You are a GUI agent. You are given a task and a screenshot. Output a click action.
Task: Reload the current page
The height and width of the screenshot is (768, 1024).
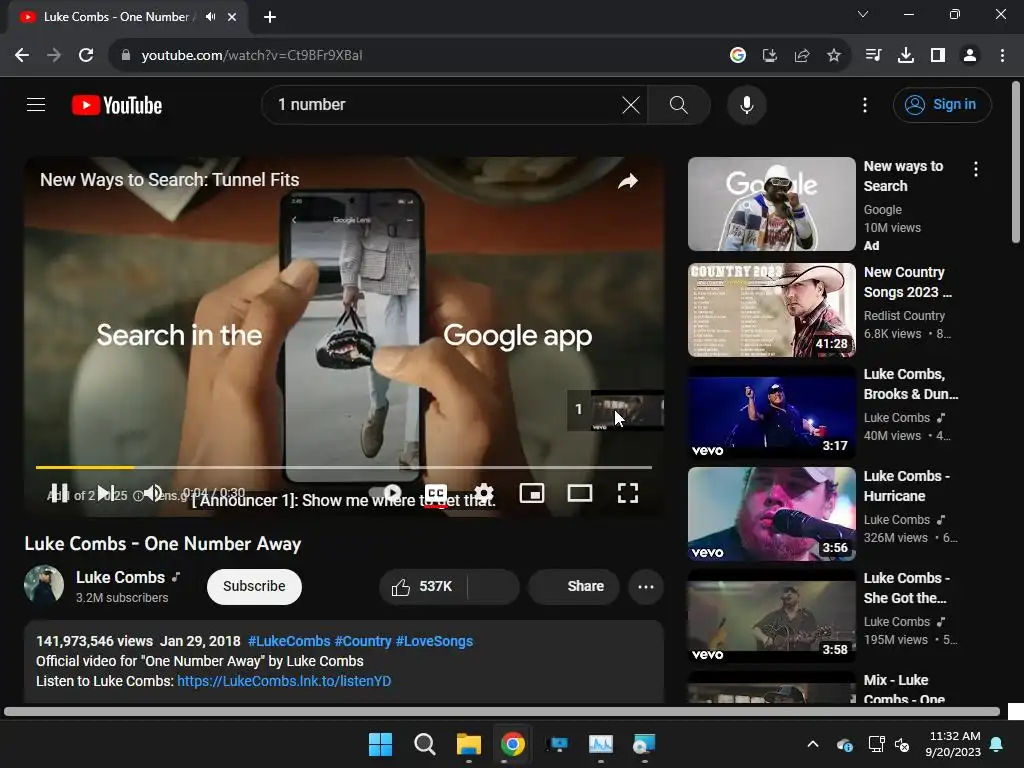[x=86, y=56]
